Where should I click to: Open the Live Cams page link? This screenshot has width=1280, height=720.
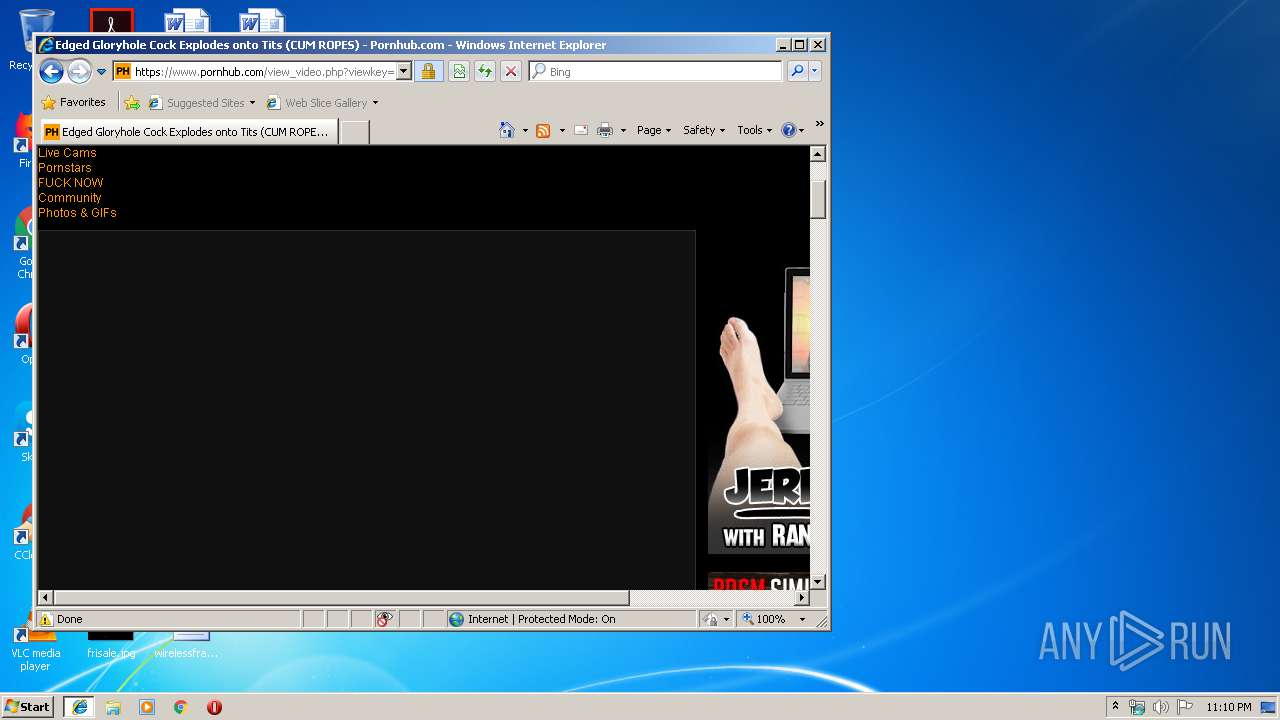click(x=67, y=153)
